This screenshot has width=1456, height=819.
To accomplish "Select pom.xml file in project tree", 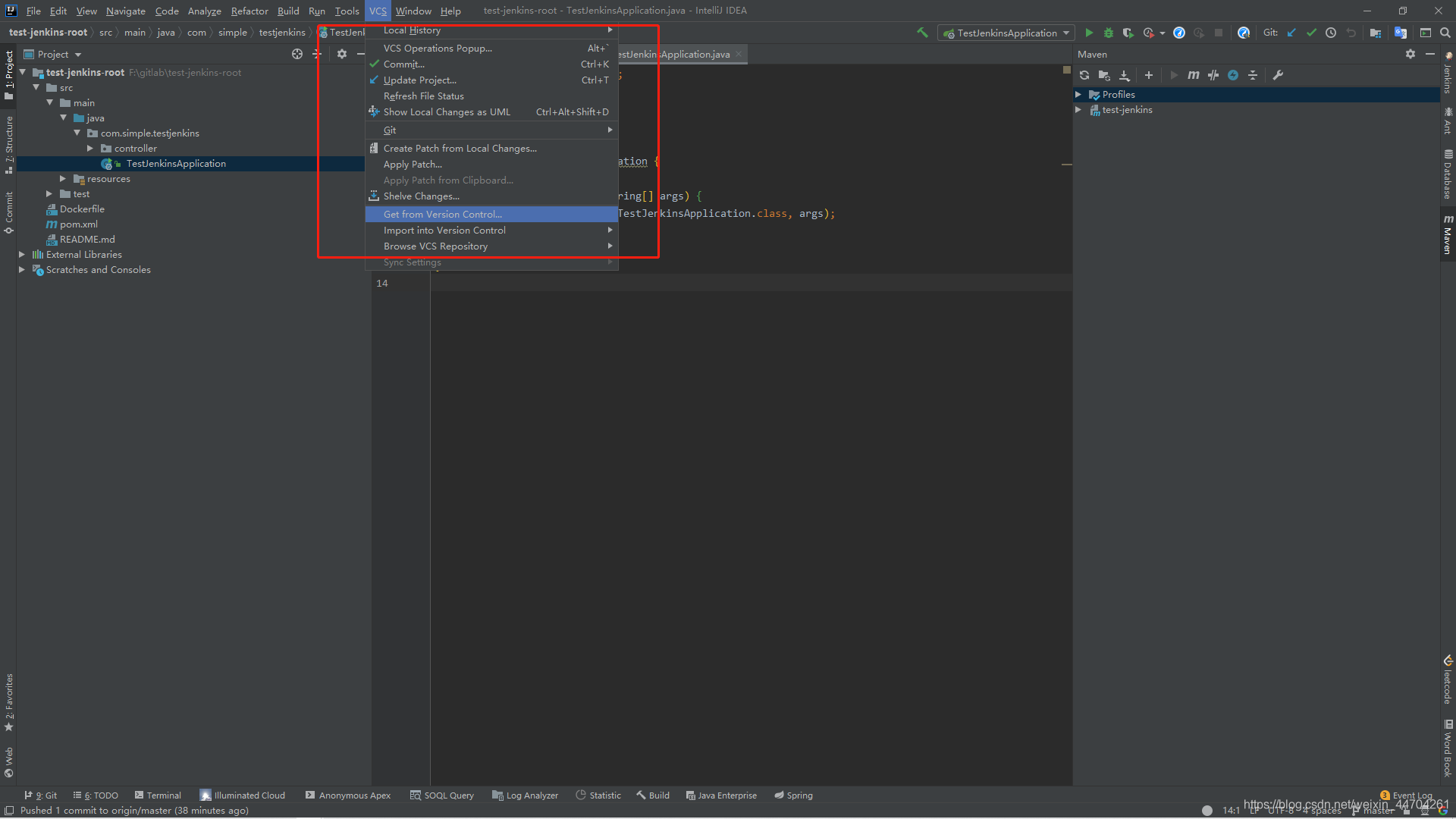I will 79,224.
